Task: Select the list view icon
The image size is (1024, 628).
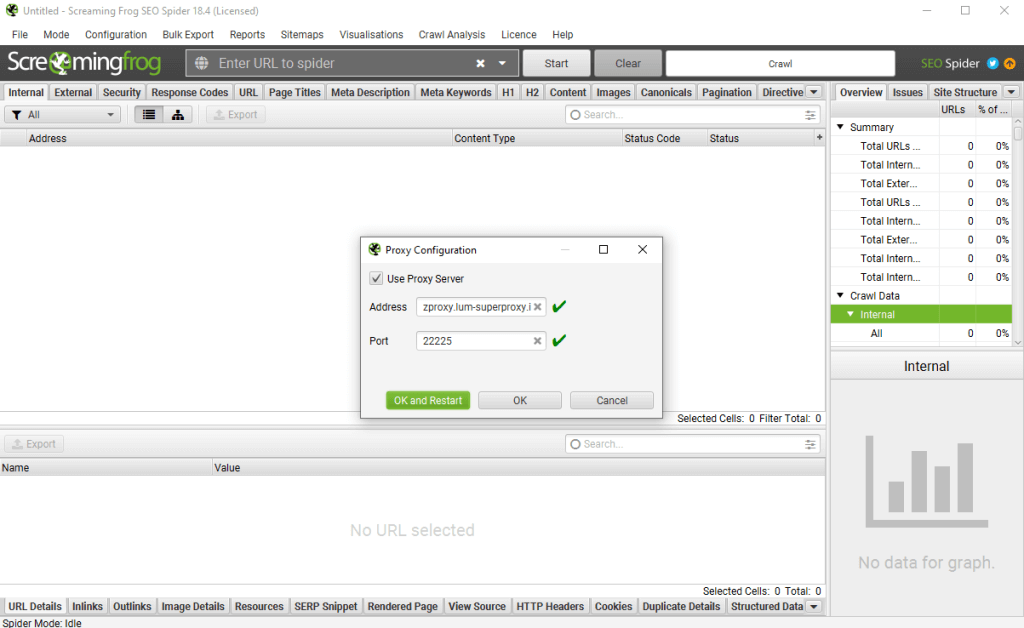Action: (149, 115)
